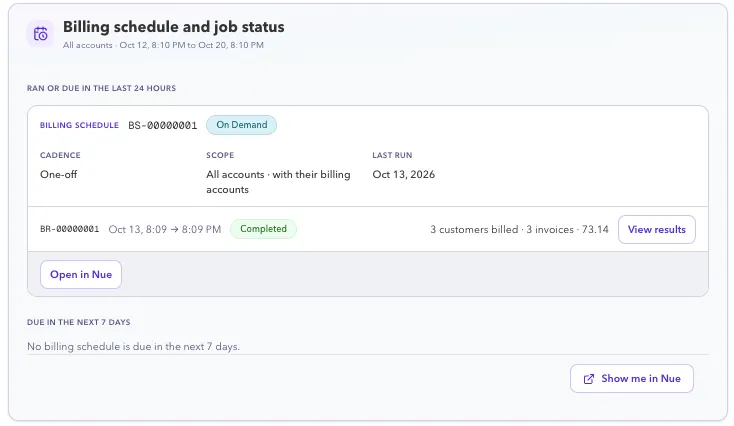Click the Show me in Nue button
Viewport: 734px width, 426px height.
pos(631,378)
